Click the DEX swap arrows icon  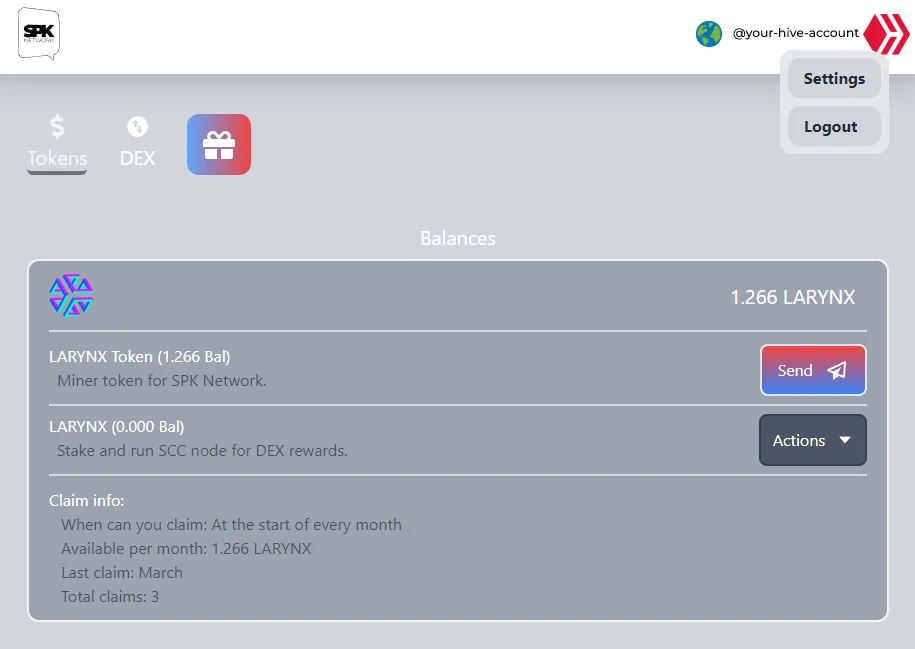pos(138,126)
